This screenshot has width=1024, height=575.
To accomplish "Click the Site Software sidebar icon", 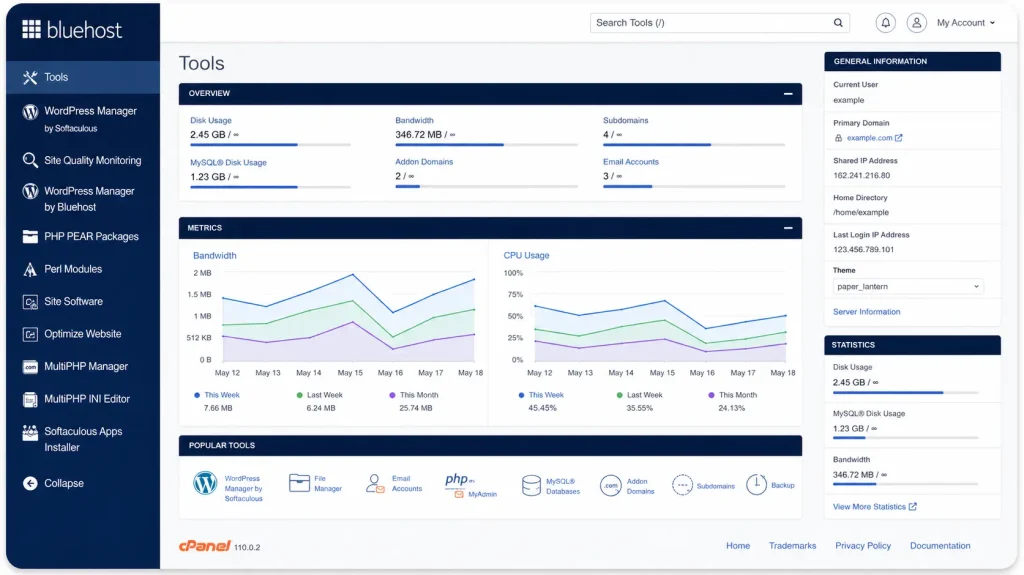I will [30, 302].
